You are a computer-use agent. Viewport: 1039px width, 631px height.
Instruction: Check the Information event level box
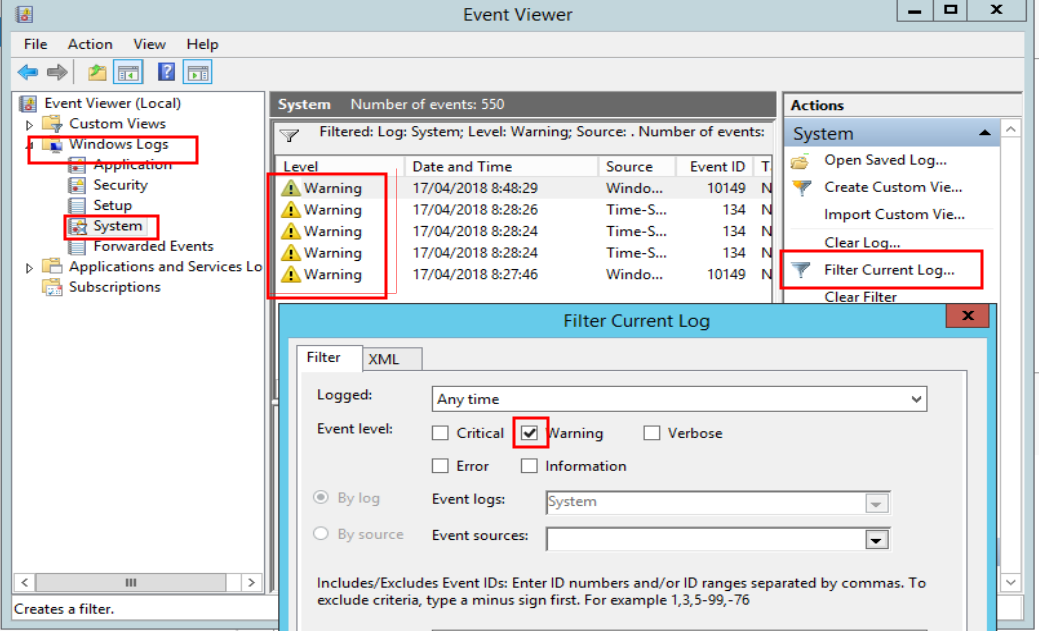(529, 466)
